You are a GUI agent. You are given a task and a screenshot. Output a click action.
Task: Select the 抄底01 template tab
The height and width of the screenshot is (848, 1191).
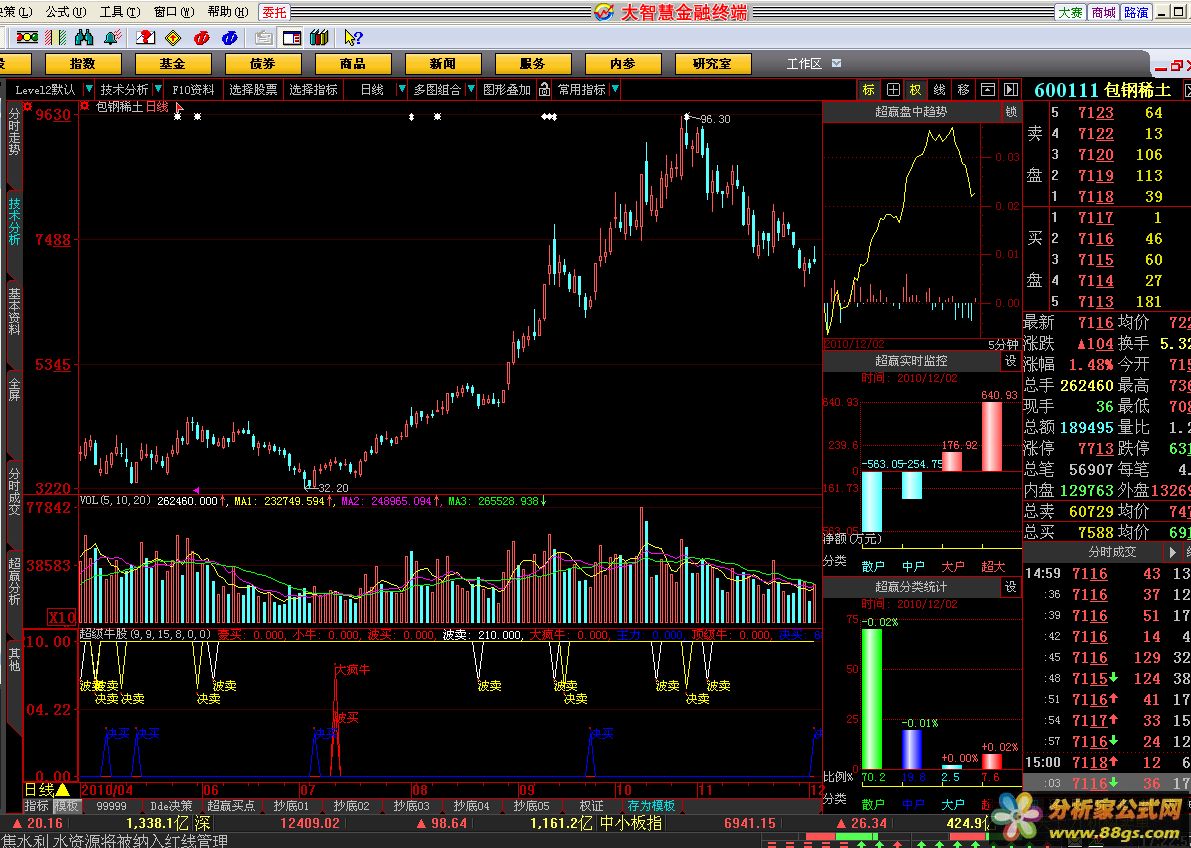pos(292,805)
